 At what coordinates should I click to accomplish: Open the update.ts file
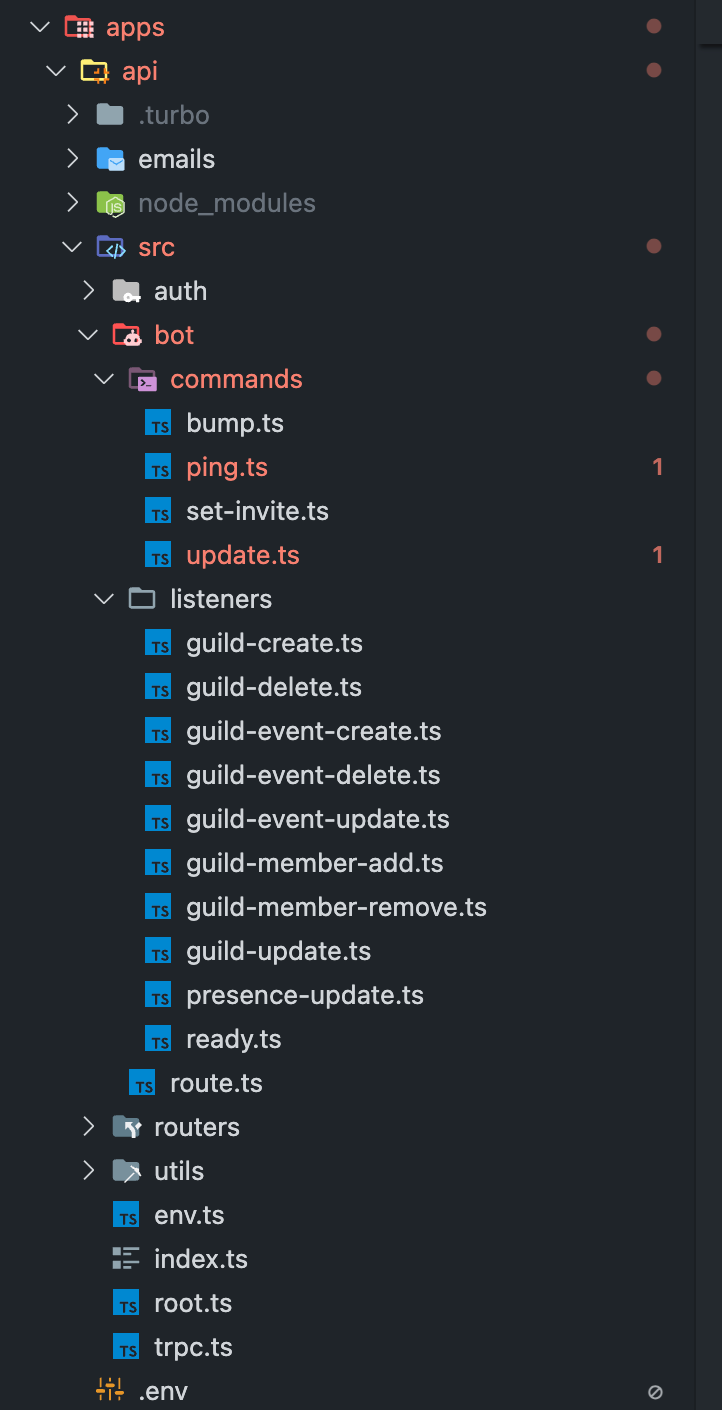point(243,555)
